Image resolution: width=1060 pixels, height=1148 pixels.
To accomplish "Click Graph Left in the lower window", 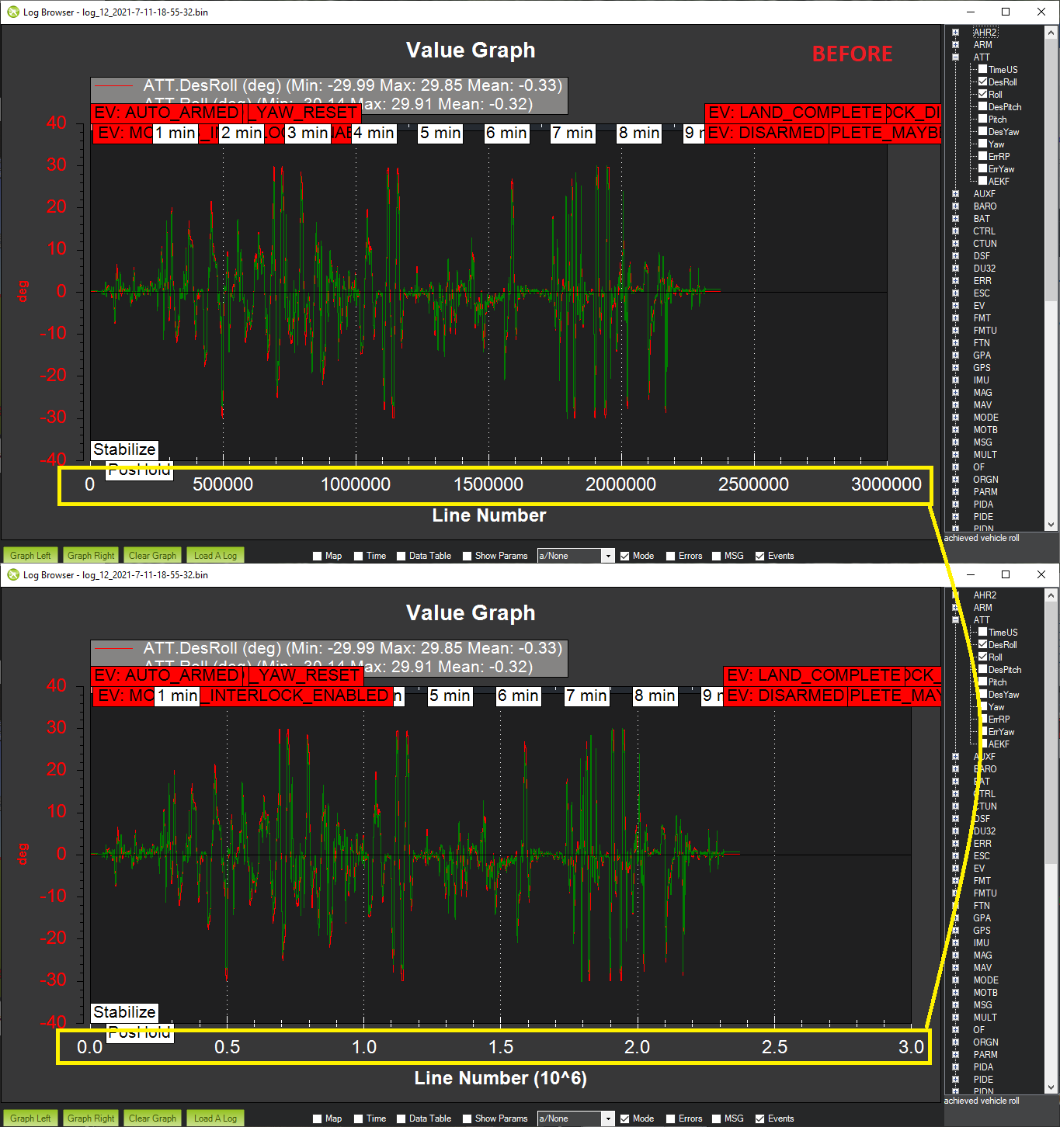I will coord(30,1118).
